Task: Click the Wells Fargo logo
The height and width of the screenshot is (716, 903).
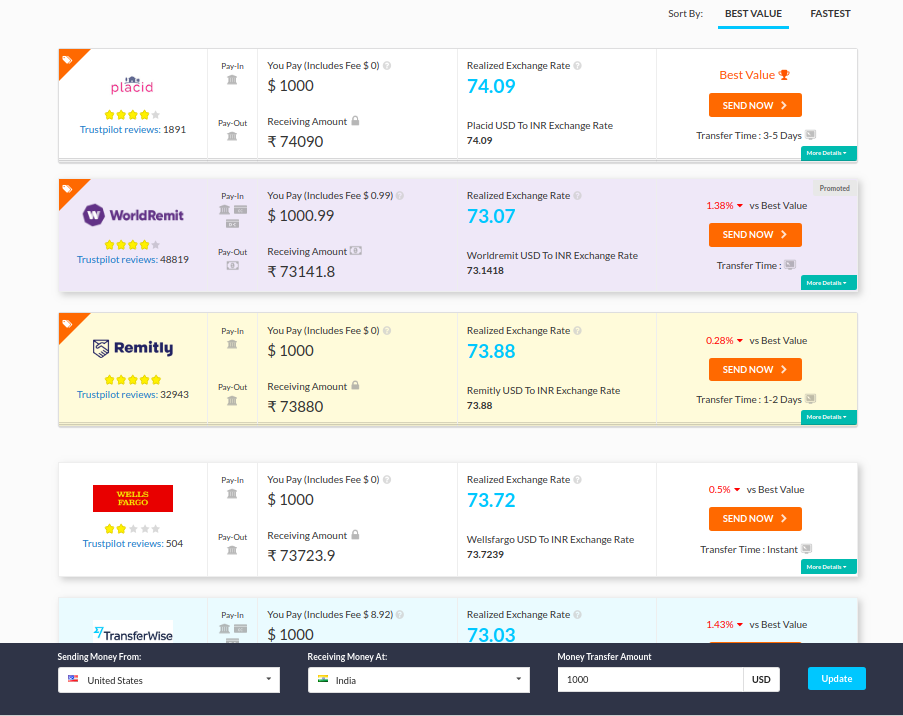Action: pos(133,498)
